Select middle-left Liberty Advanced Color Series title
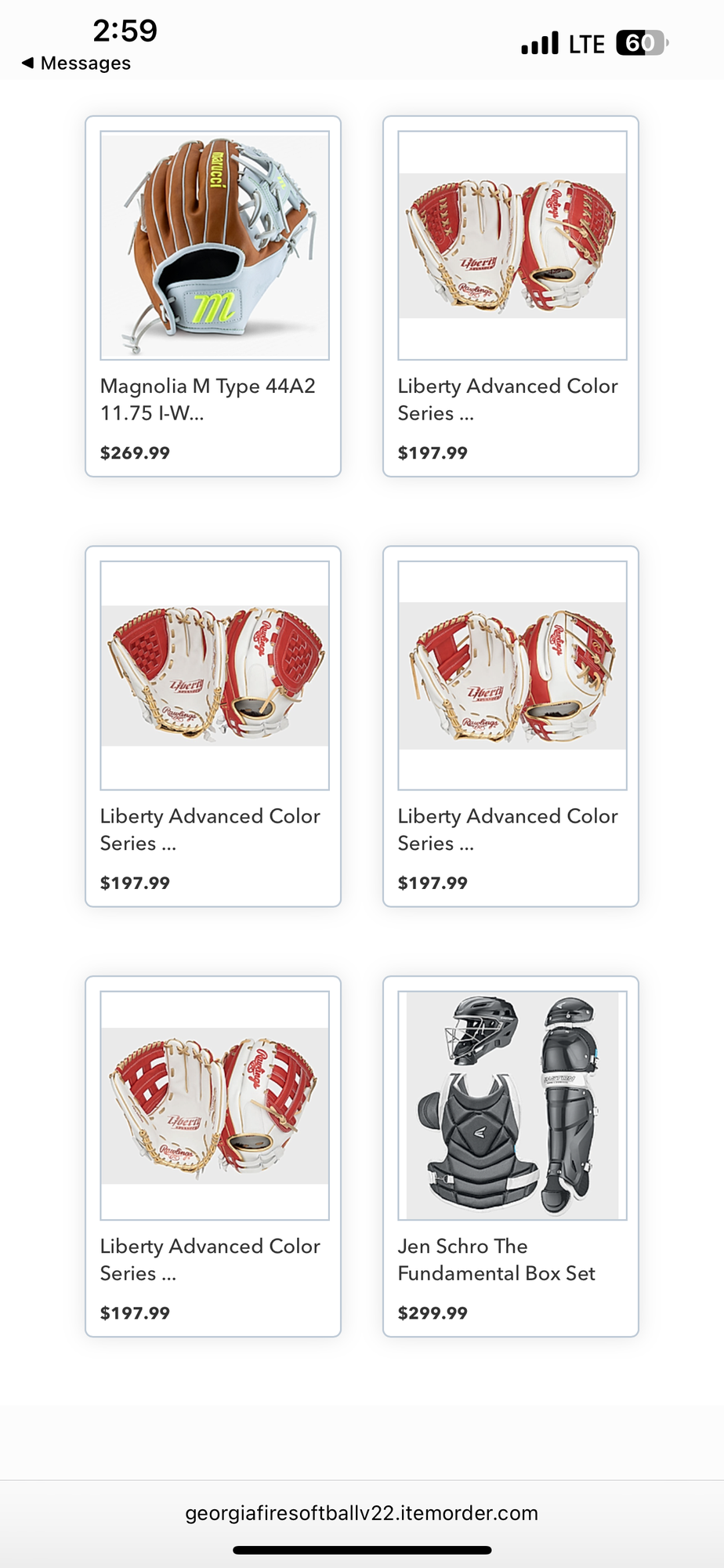 [210, 829]
